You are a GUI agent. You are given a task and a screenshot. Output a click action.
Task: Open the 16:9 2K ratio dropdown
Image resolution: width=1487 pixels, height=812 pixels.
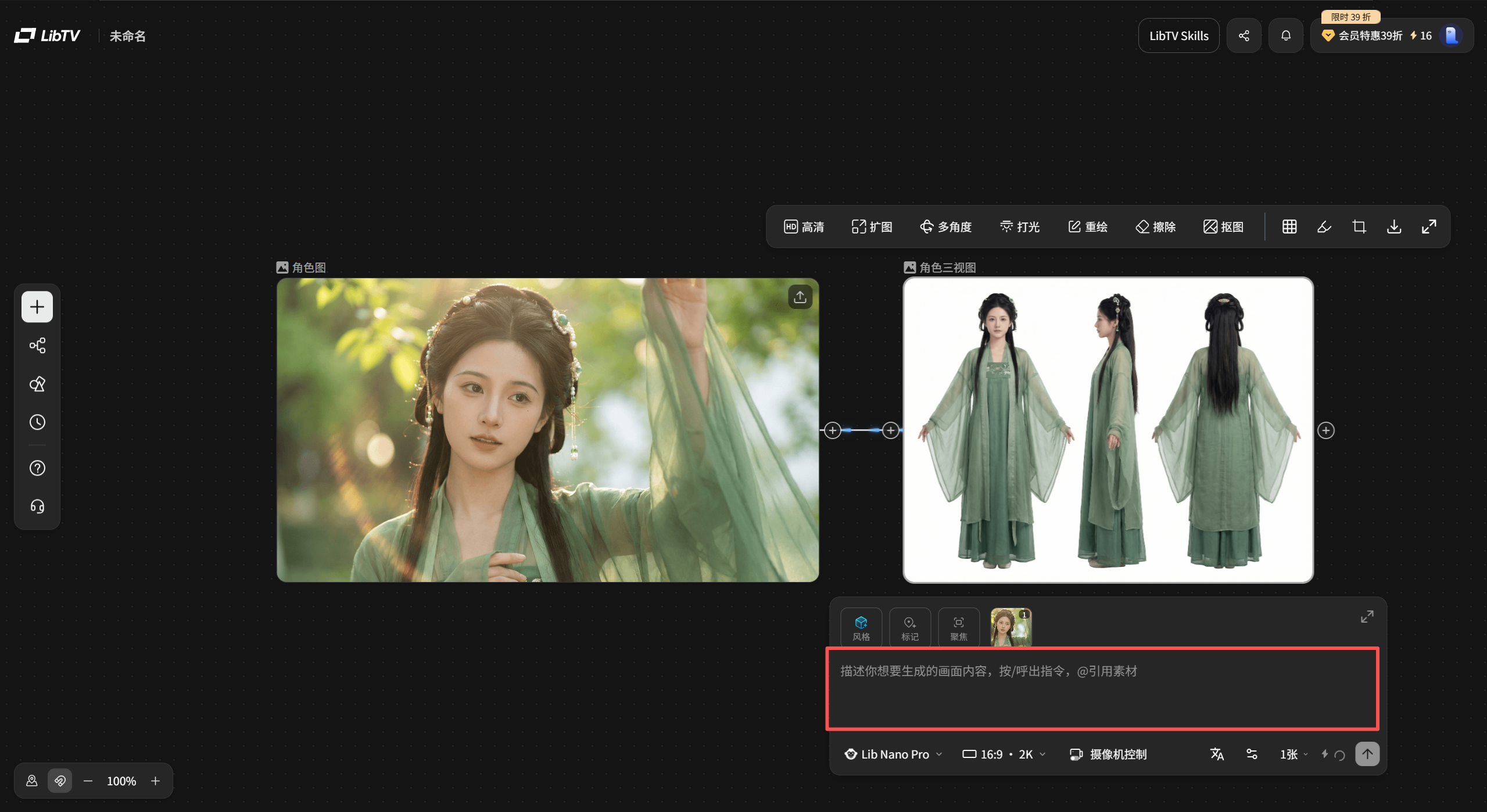(1004, 754)
